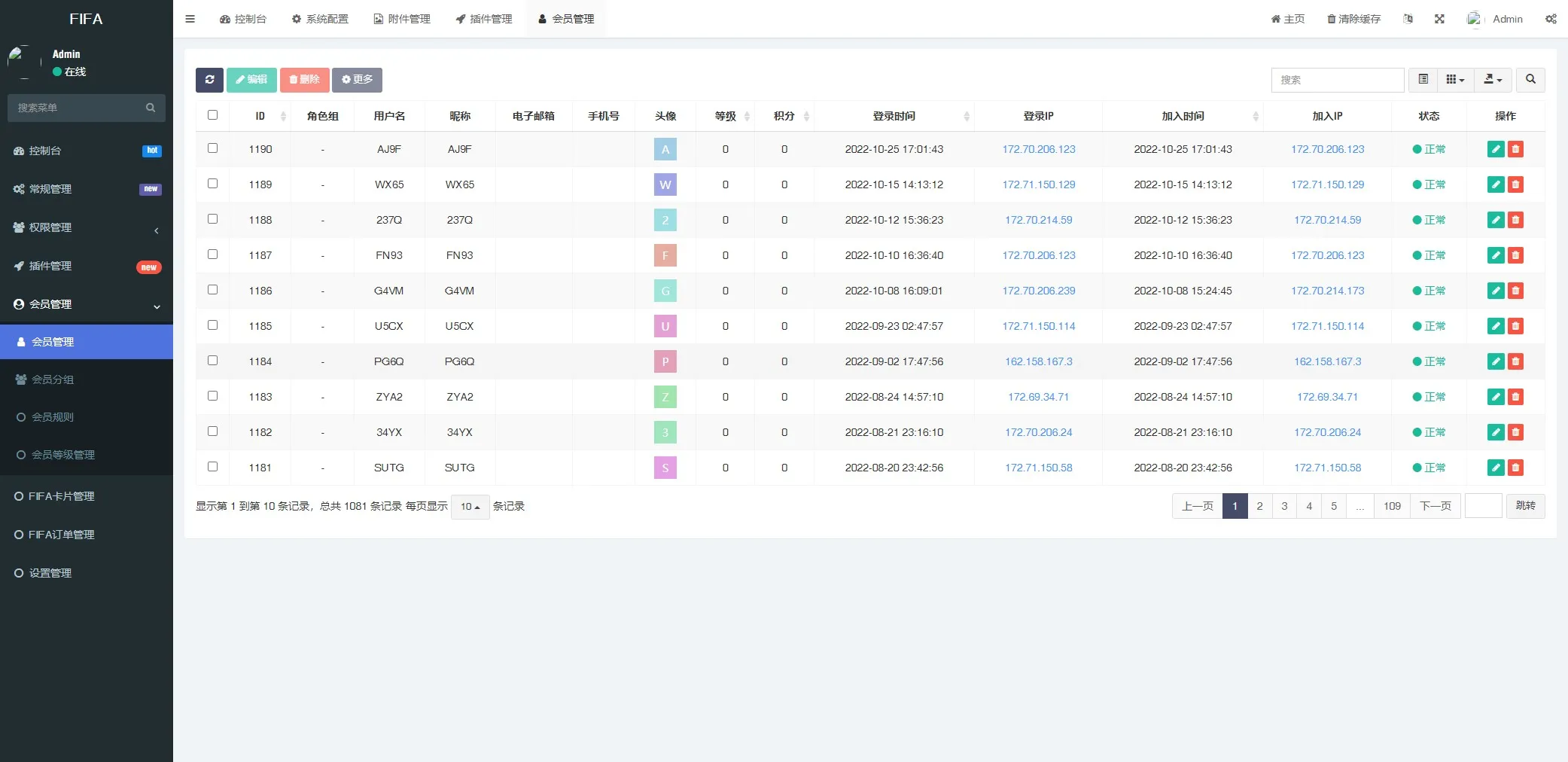Click the search magnifier button in table toolbar
Viewport: 1568px width, 762px height.
coord(1530,80)
